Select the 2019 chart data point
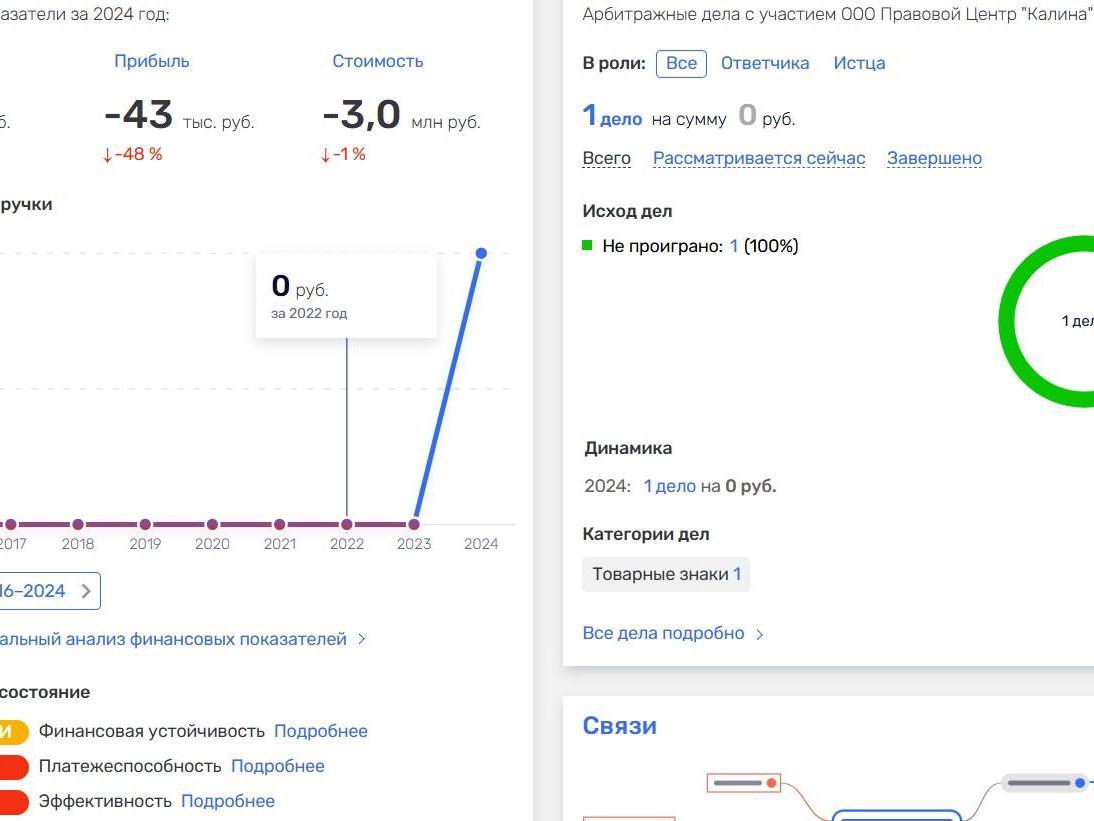The width and height of the screenshot is (1094, 821). (145, 524)
